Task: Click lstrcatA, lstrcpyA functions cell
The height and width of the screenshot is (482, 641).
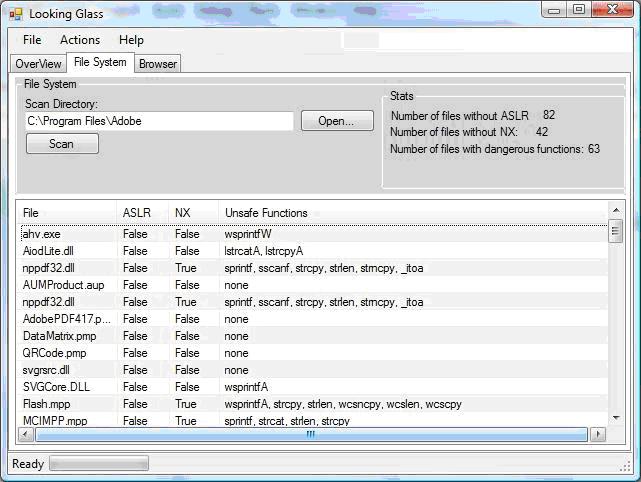Action: pyautogui.click(x=264, y=251)
